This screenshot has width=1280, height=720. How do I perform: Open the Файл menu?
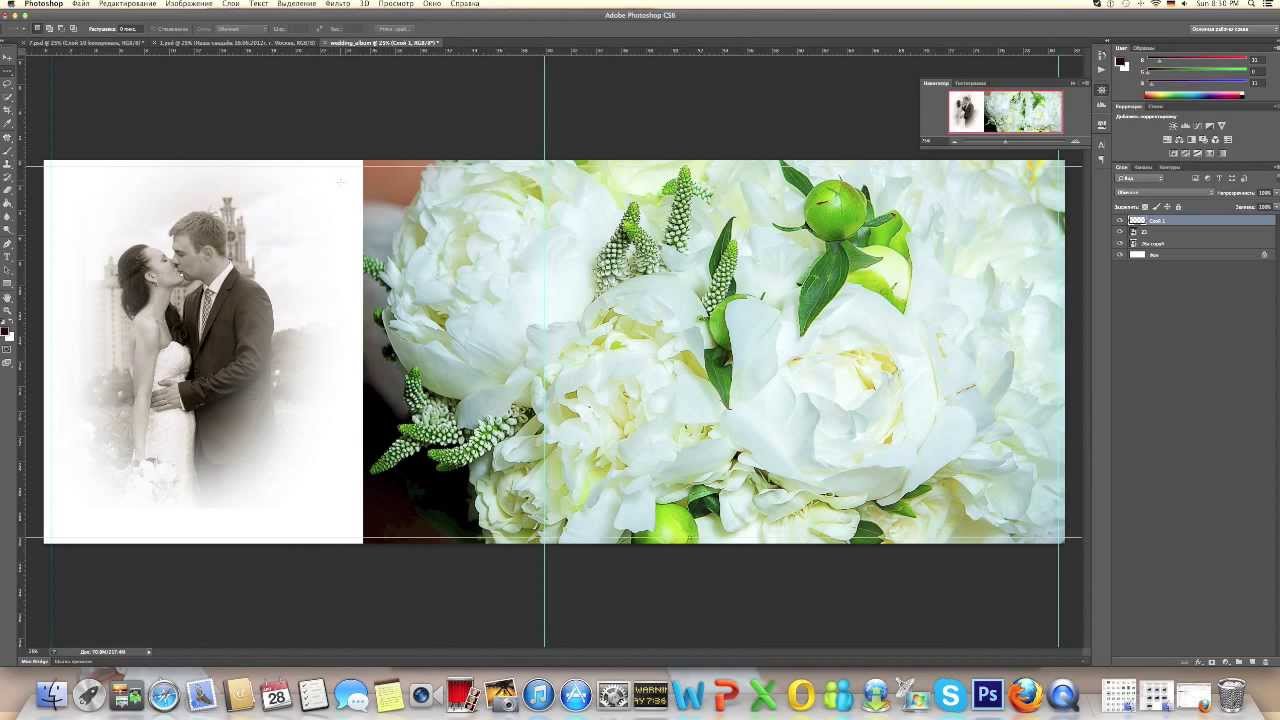[x=81, y=4]
